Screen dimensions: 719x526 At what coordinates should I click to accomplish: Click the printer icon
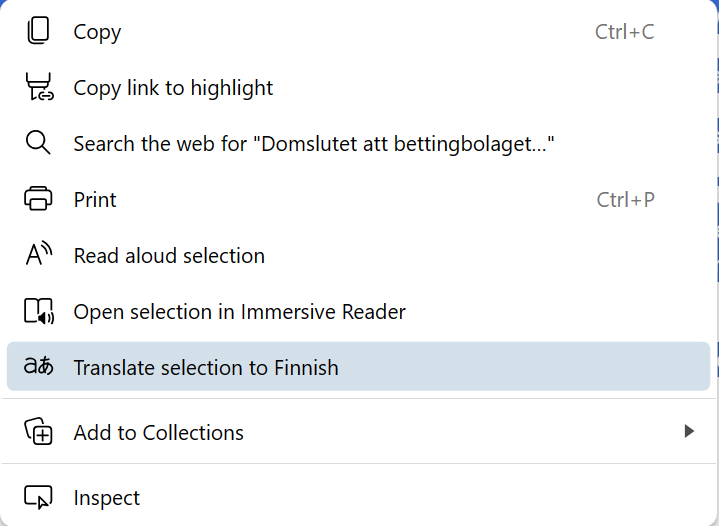[x=38, y=199]
